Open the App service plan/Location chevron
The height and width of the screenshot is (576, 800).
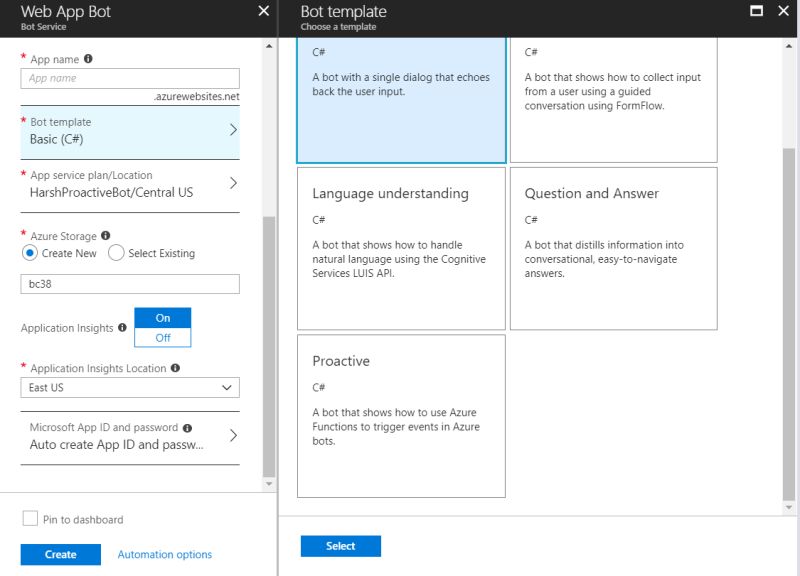[x=233, y=183]
